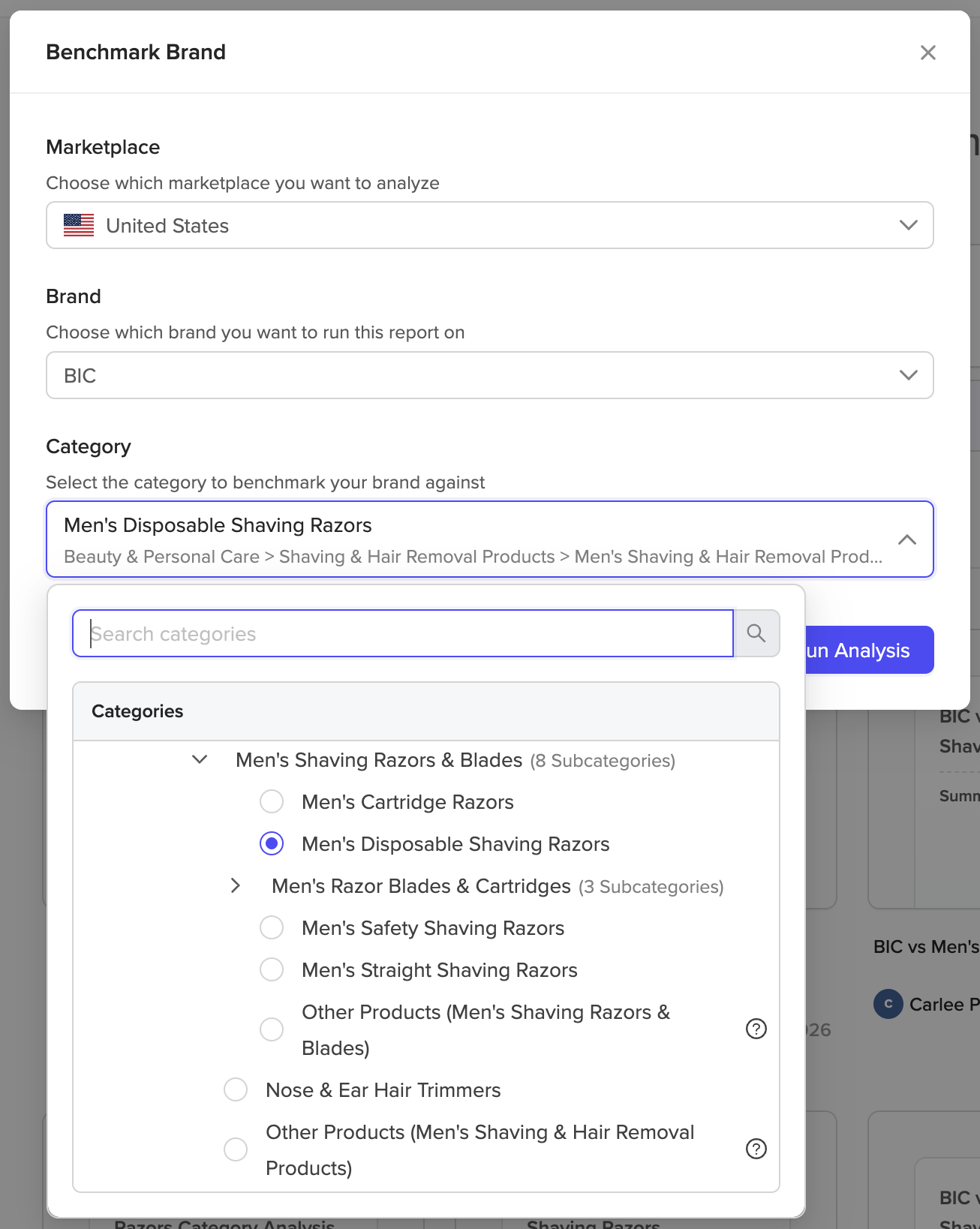Expand Men's Razor Blades & Cartridges group
This screenshot has width=980, height=1229.
click(x=236, y=885)
